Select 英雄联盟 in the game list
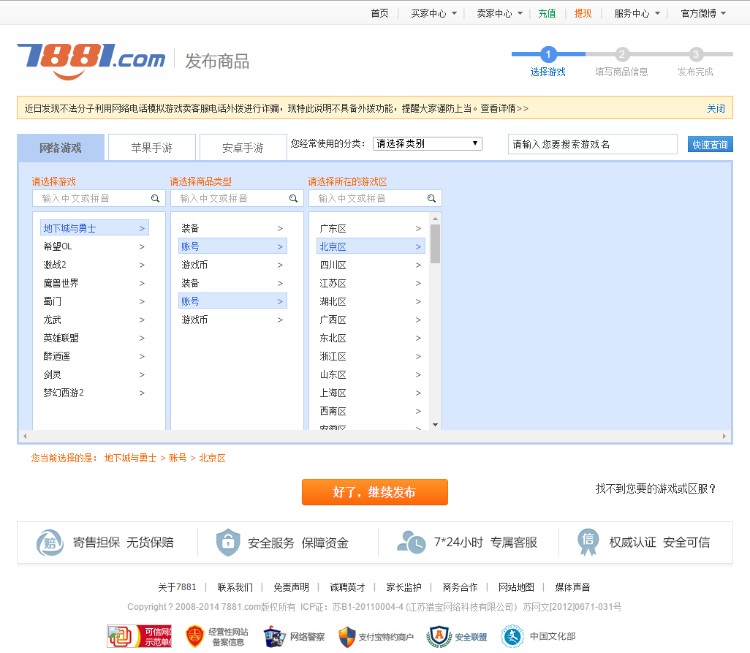 tap(94, 338)
